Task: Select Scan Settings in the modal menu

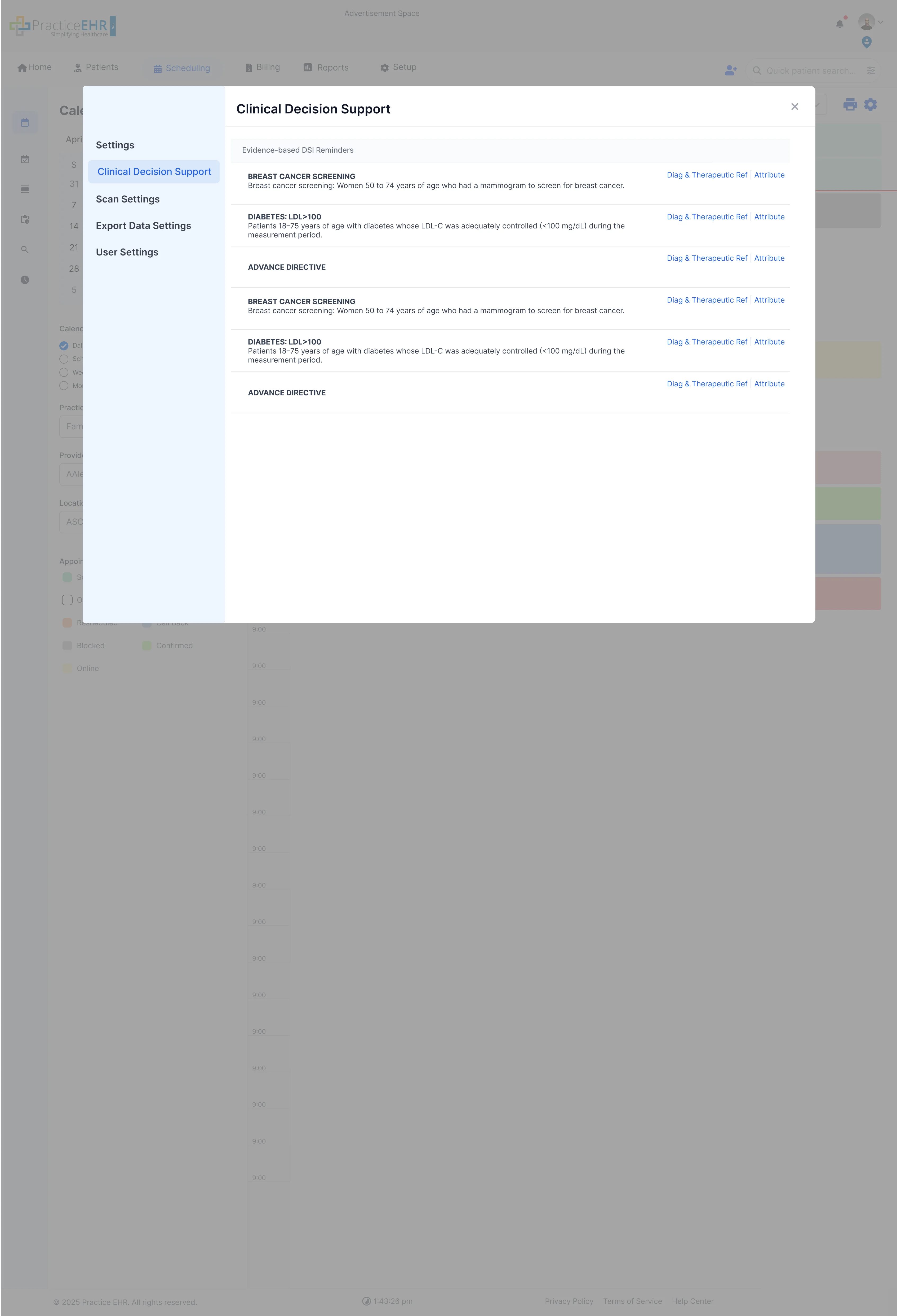Action: click(128, 199)
